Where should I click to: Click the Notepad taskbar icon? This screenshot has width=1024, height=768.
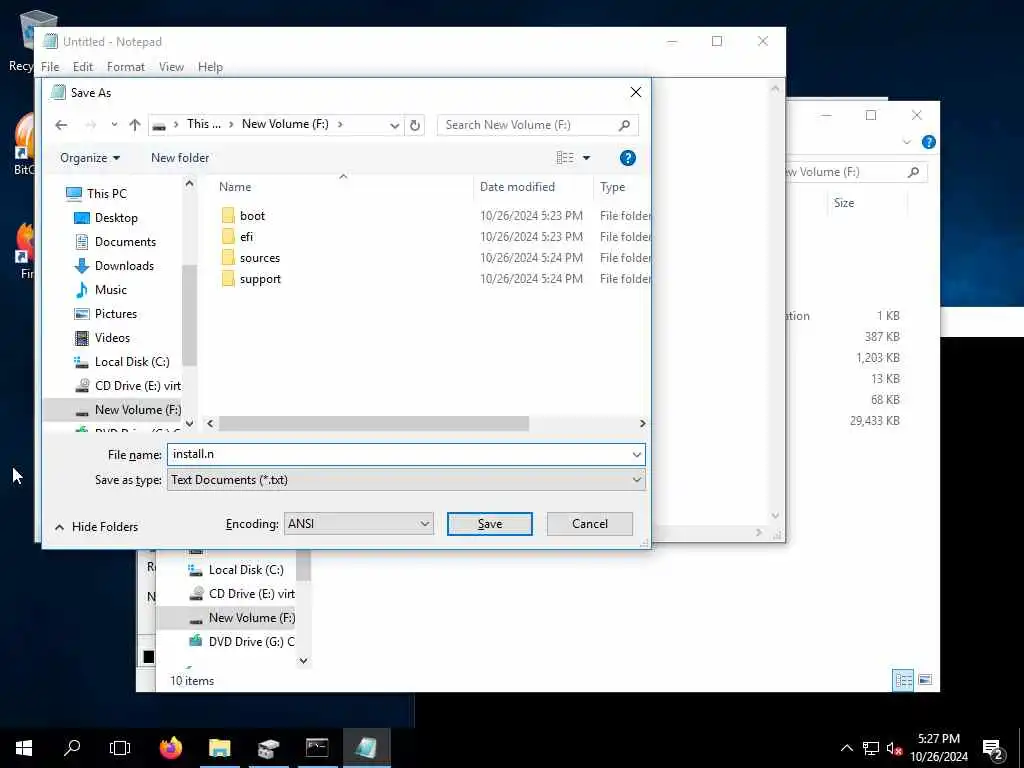point(366,748)
